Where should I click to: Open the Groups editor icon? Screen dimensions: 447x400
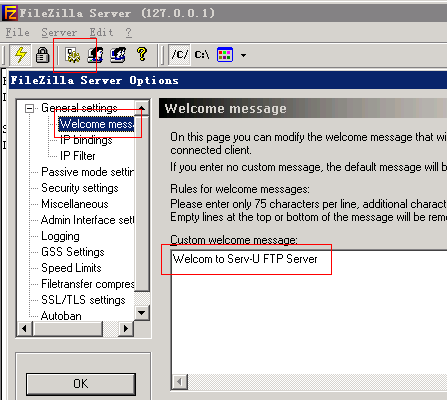(118, 55)
